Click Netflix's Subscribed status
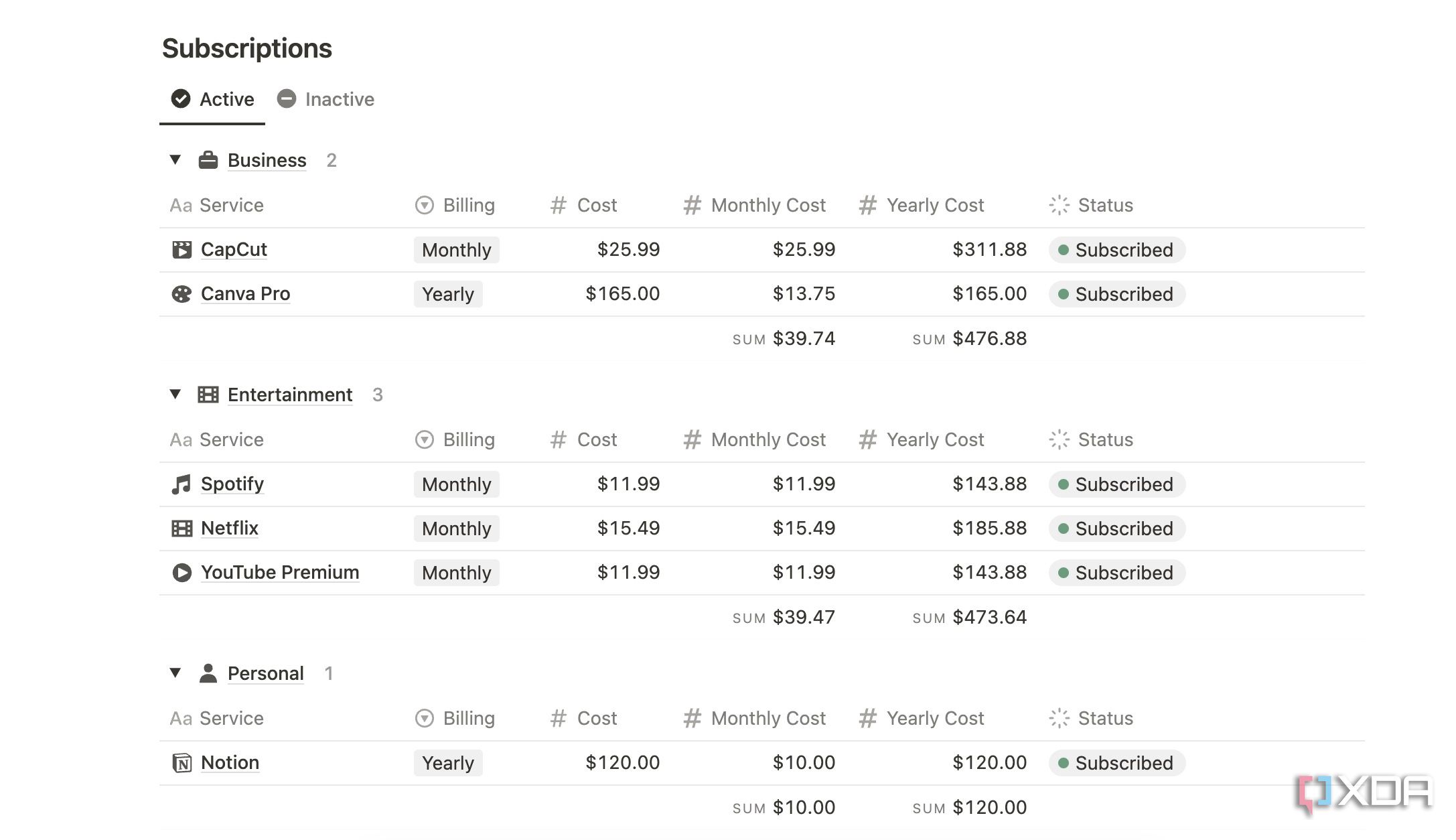This screenshot has height=840, width=1456. 1117,529
